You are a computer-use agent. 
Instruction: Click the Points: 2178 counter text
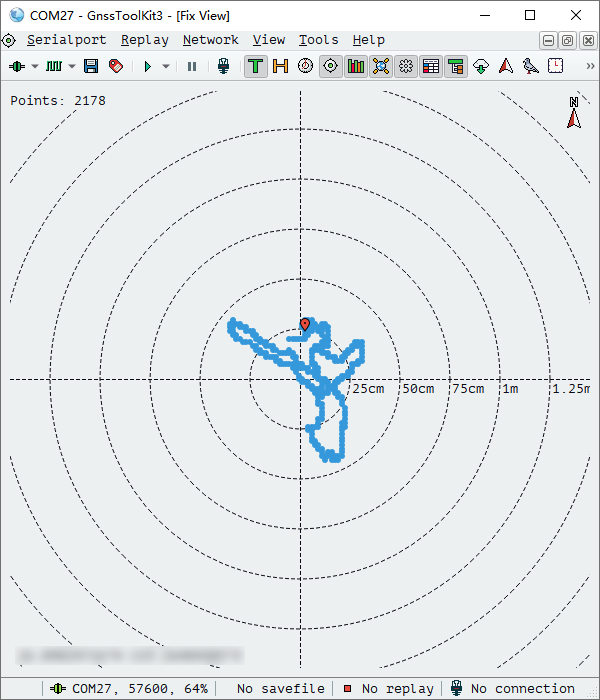[x=58, y=100]
